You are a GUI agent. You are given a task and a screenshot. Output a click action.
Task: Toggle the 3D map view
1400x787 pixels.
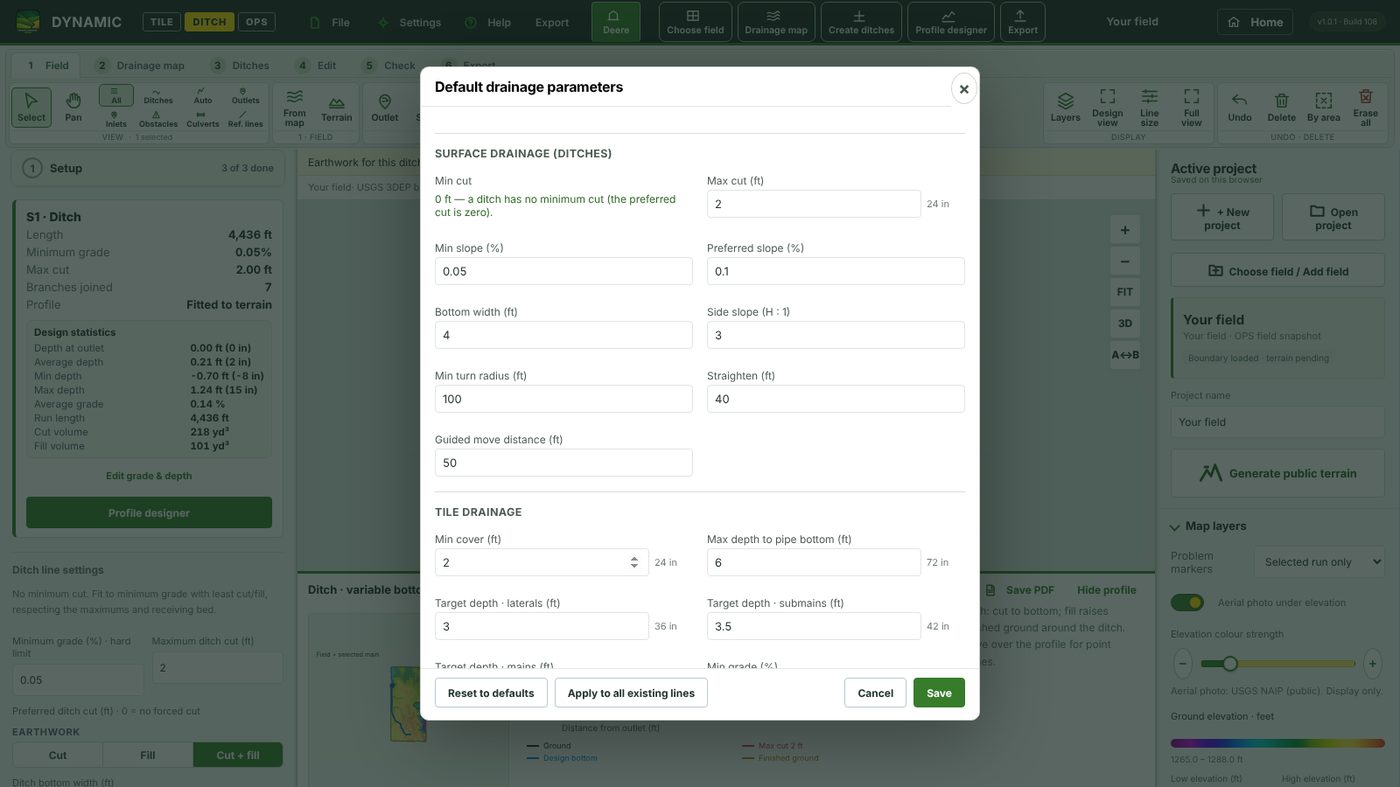[1125, 323]
